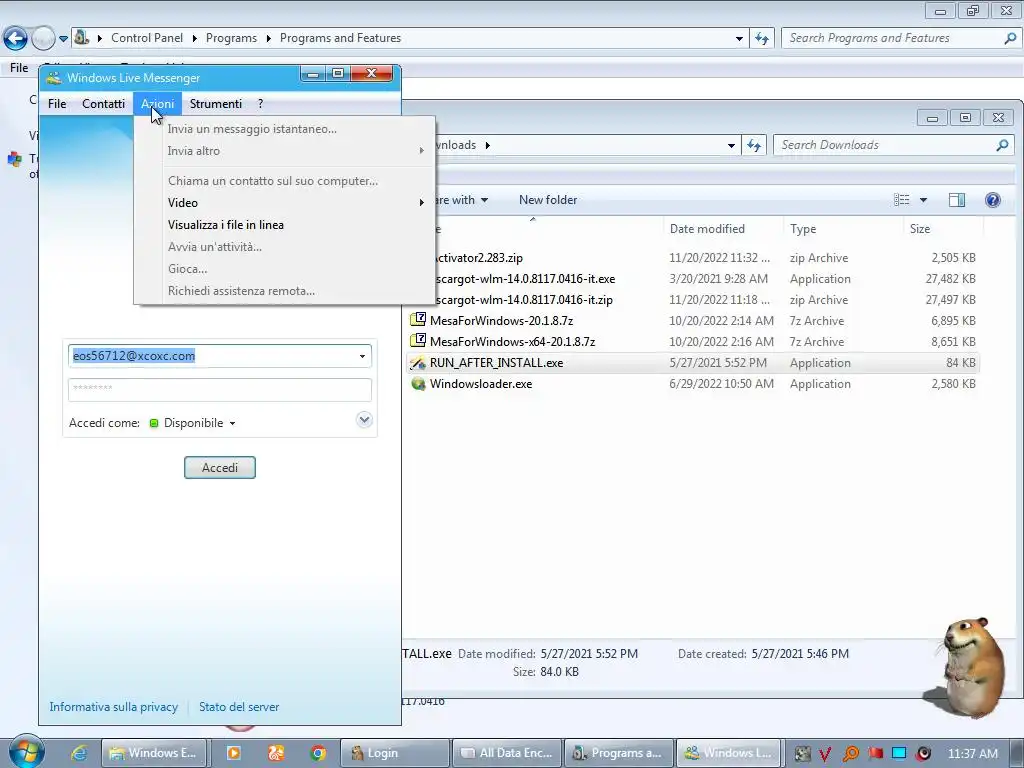This screenshot has height=768, width=1024.
Task: Open the email account dropdown arrow
Action: 362,356
